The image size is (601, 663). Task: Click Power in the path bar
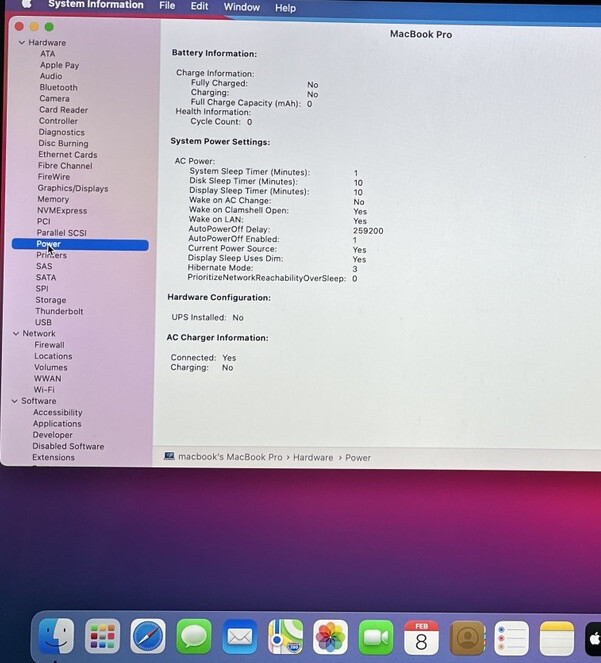358,458
